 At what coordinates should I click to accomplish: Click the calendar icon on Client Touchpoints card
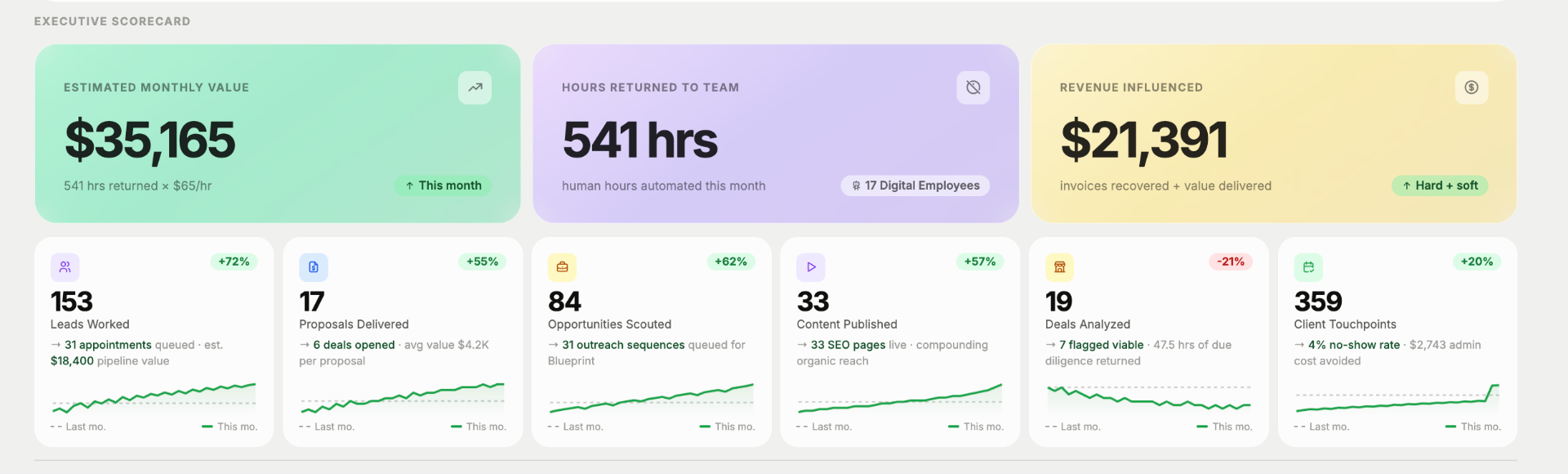pos(1308,267)
